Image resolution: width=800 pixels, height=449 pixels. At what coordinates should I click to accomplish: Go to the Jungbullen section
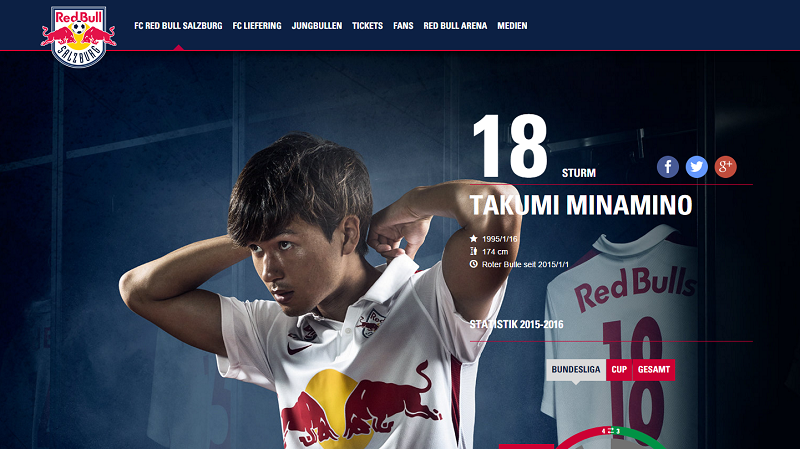click(x=317, y=26)
